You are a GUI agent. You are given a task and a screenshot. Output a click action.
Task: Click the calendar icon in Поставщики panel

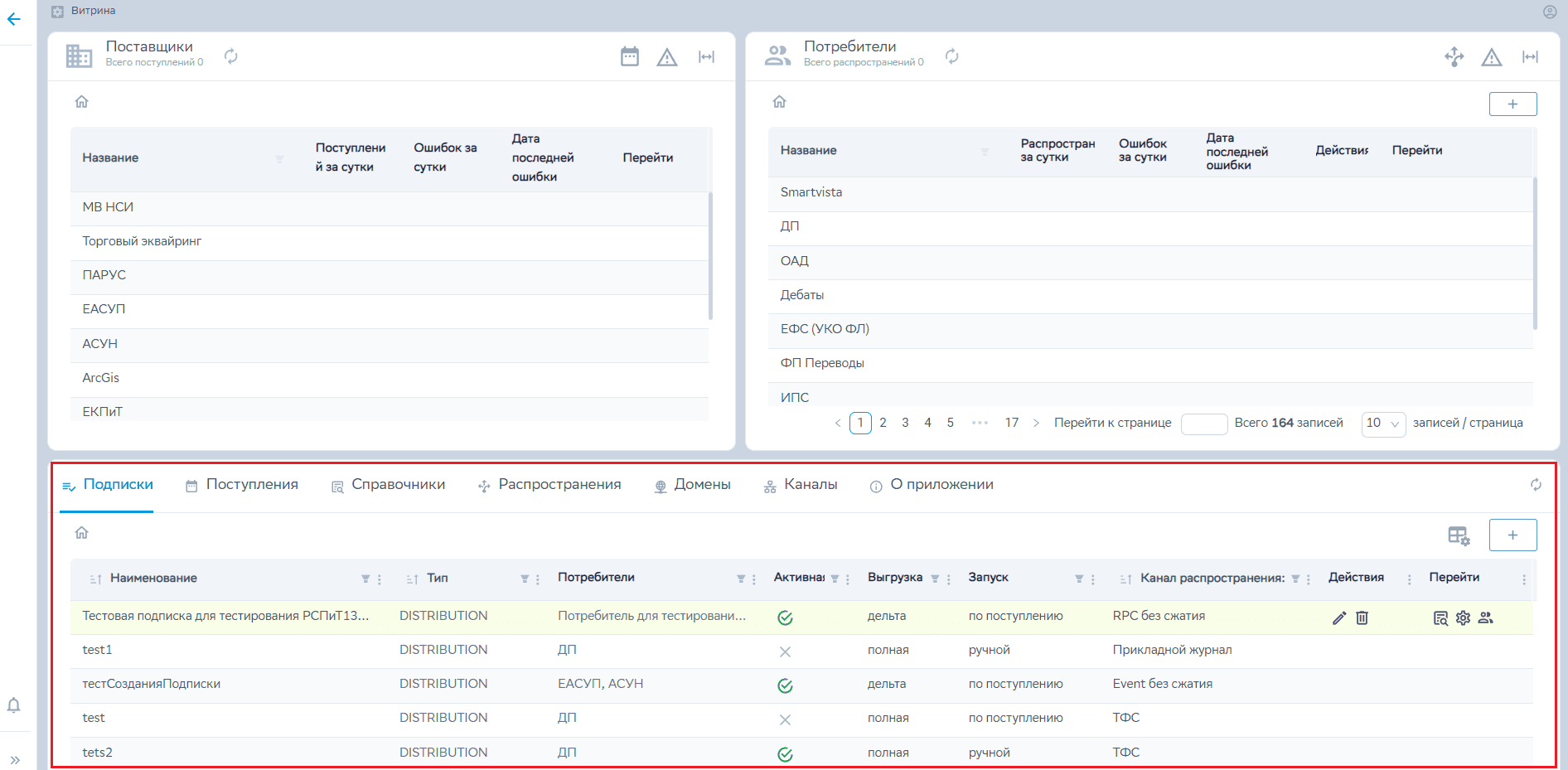tap(630, 56)
